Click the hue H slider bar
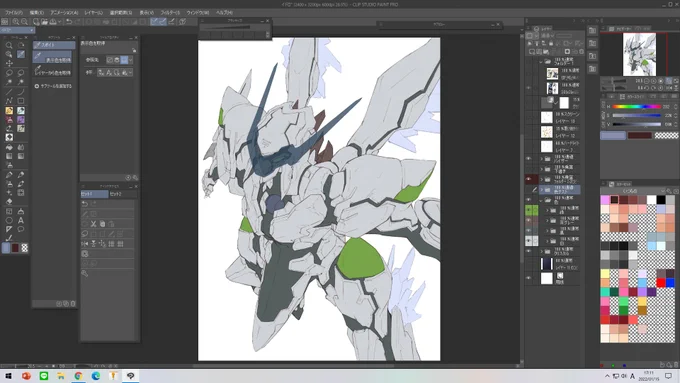The width and height of the screenshot is (680, 383). [636, 107]
